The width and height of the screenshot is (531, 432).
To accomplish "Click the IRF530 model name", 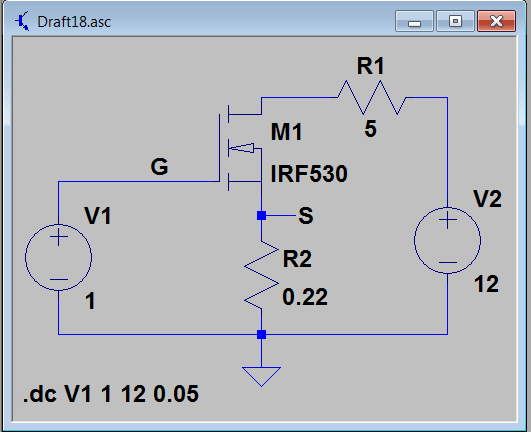I will coord(309,174).
